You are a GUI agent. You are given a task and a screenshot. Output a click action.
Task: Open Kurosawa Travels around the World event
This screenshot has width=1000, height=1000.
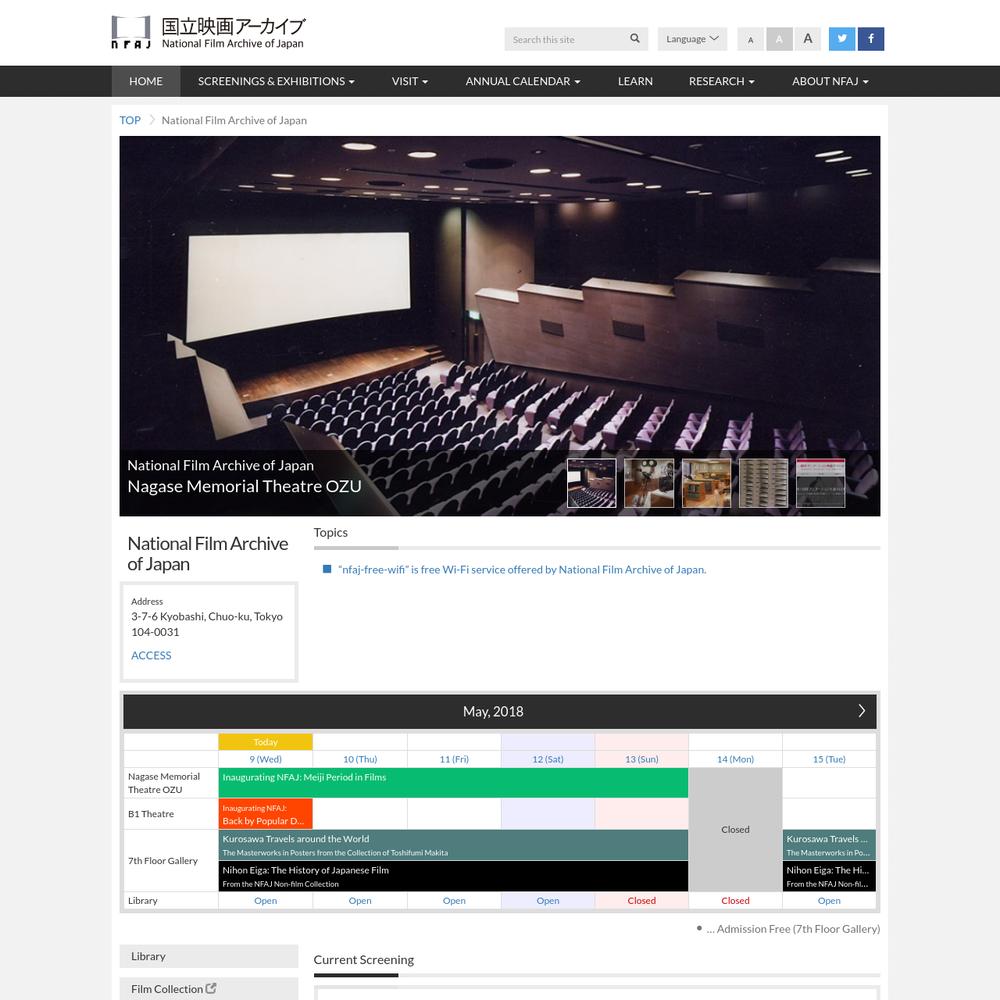click(x=453, y=845)
